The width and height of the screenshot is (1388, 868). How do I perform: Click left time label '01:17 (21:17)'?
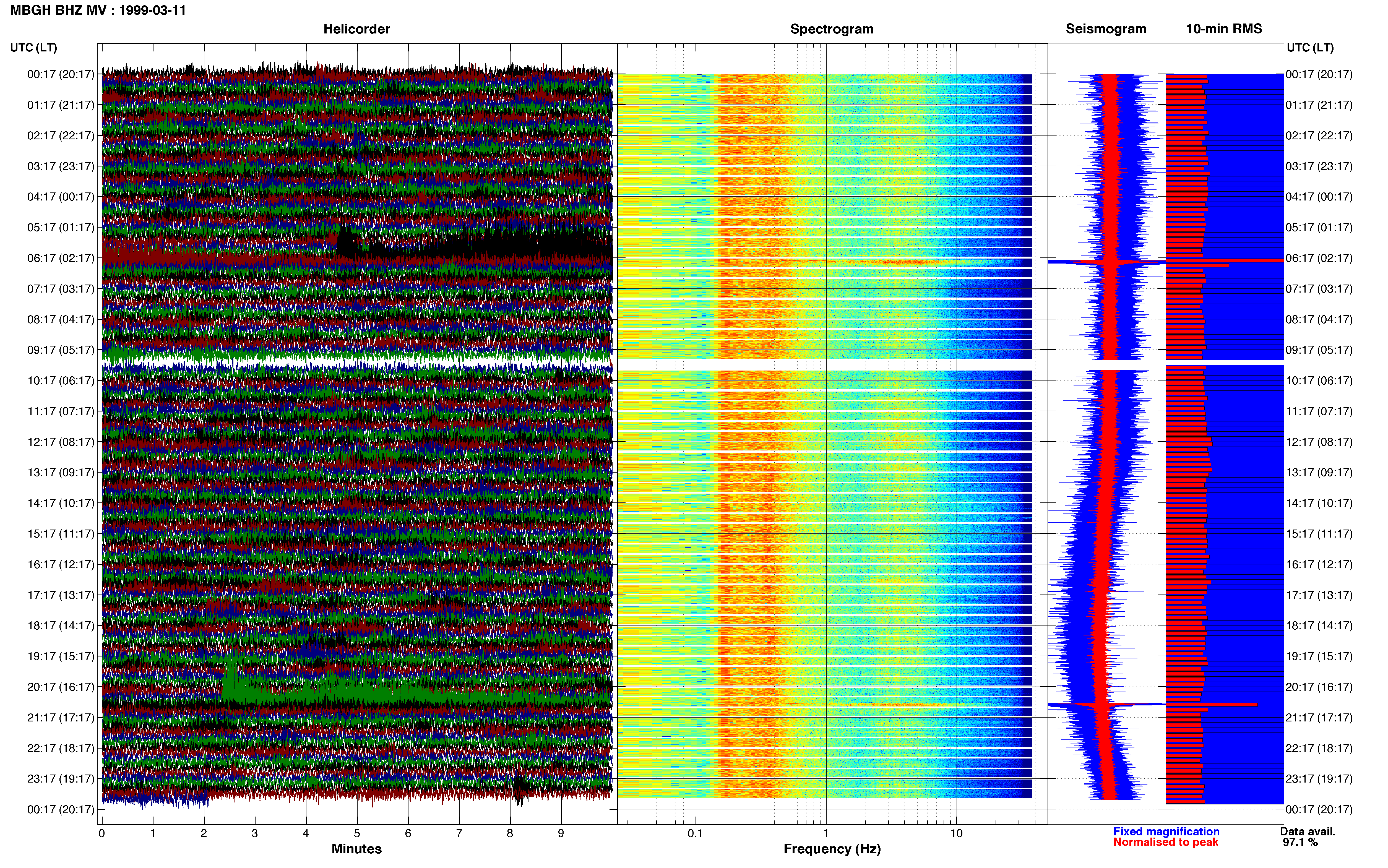[x=61, y=105]
